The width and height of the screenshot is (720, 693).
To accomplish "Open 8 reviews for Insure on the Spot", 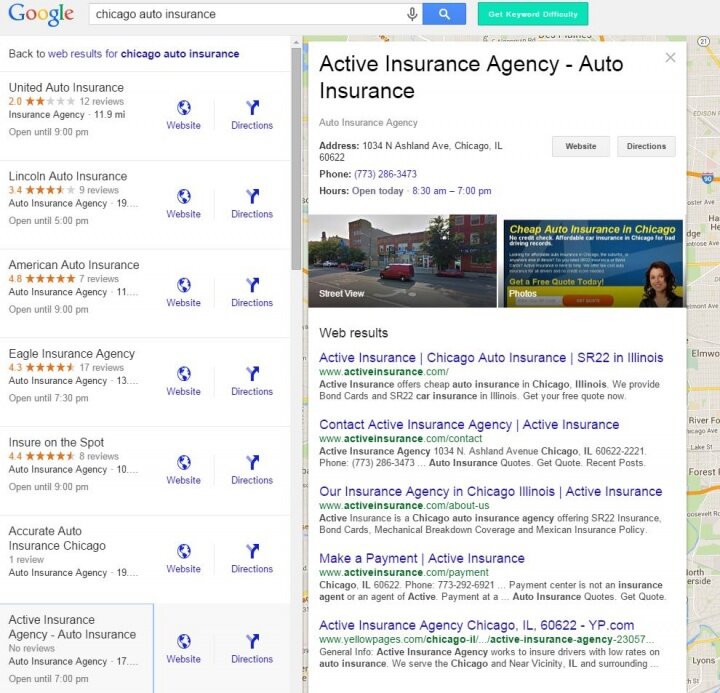I will 99,456.
